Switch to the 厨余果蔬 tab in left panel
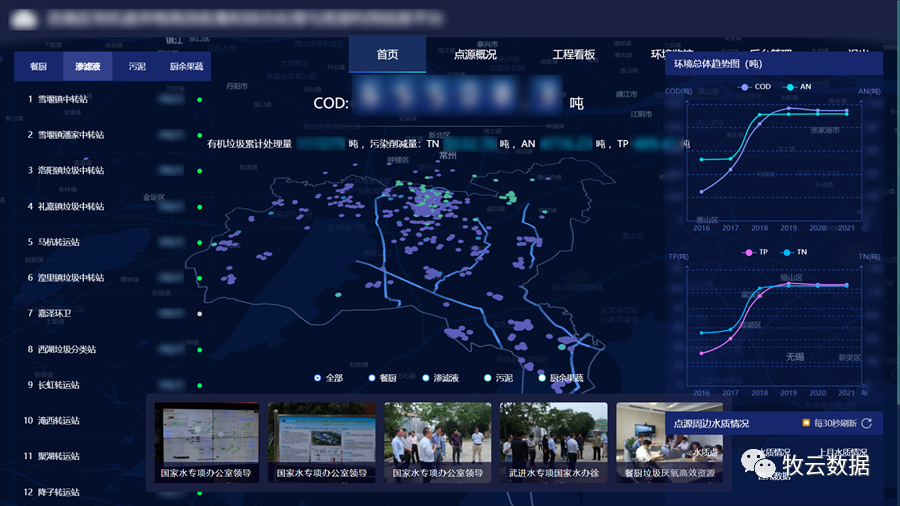The image size is (900, 506). pyautogui.click(x=186, y=67)
